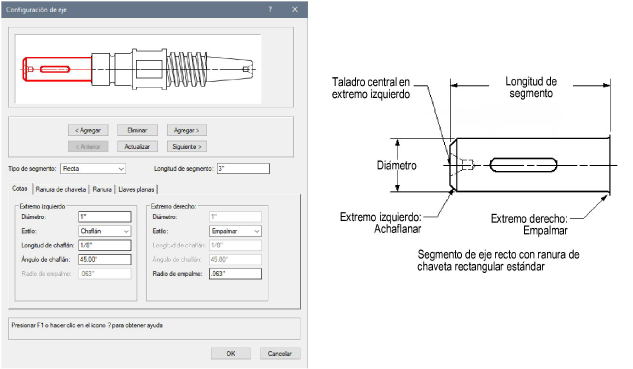
Task: Click the left end Diámetro field
Action: point(105,217)
